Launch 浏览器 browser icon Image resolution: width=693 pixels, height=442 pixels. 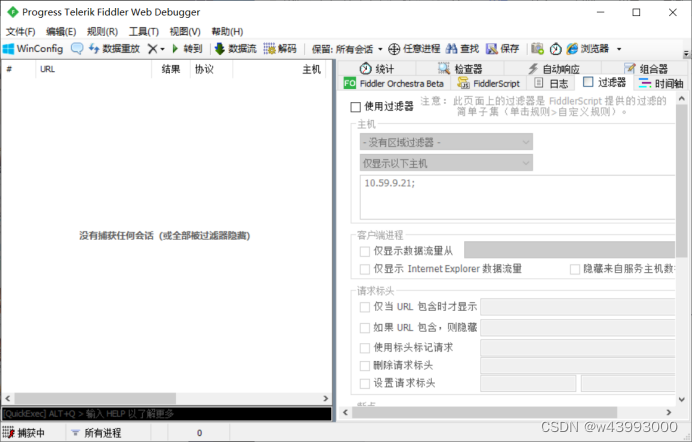(x=588, y=49)
